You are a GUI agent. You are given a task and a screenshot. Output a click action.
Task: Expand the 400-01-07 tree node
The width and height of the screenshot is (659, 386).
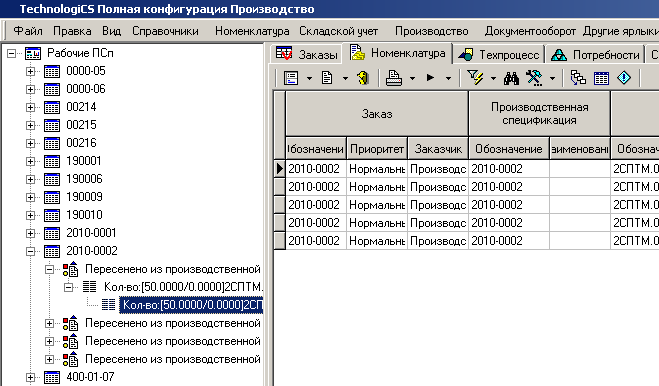pyautogui.click(x=30, y=378)
